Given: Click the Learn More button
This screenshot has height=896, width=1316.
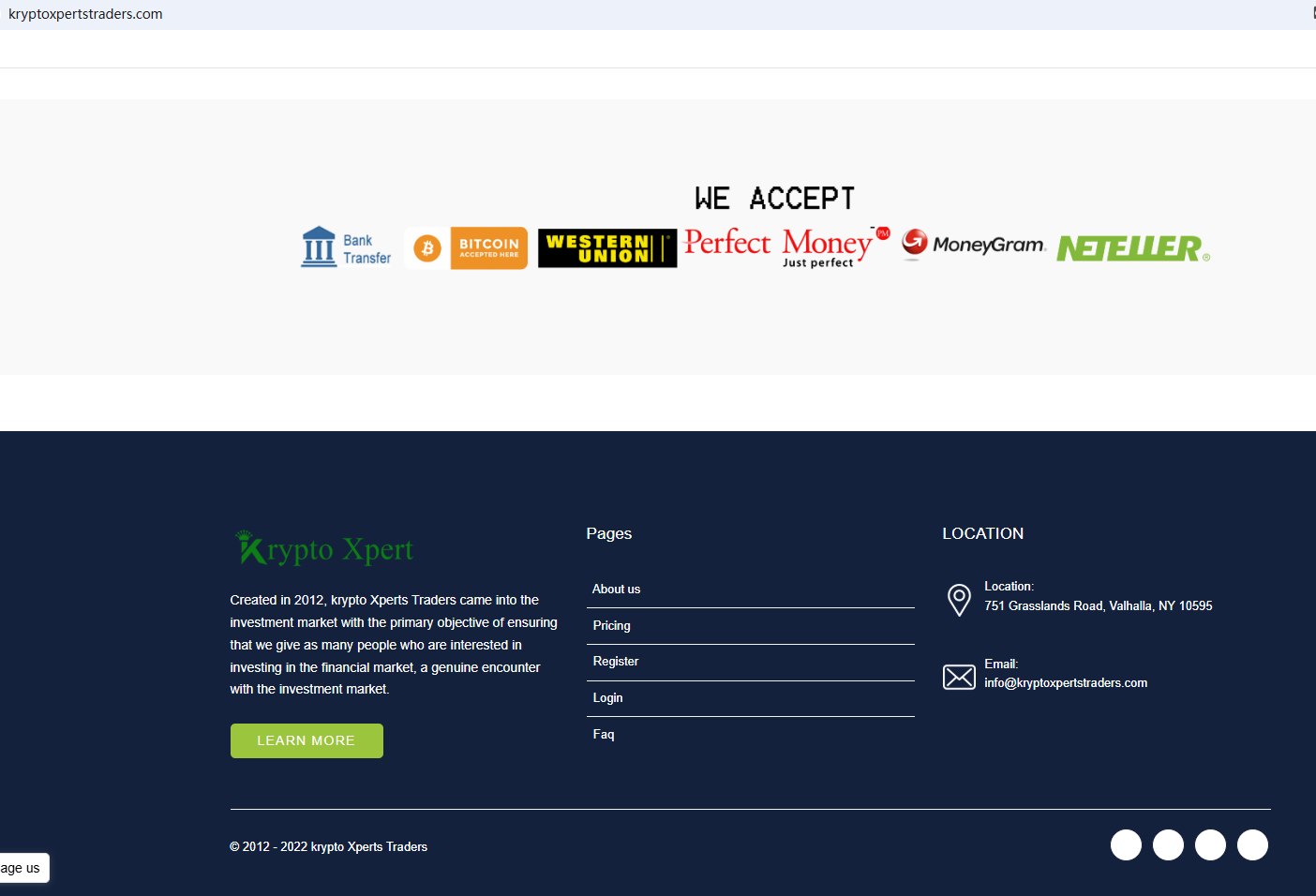Looking at the screenshot, I should [307, 740].
